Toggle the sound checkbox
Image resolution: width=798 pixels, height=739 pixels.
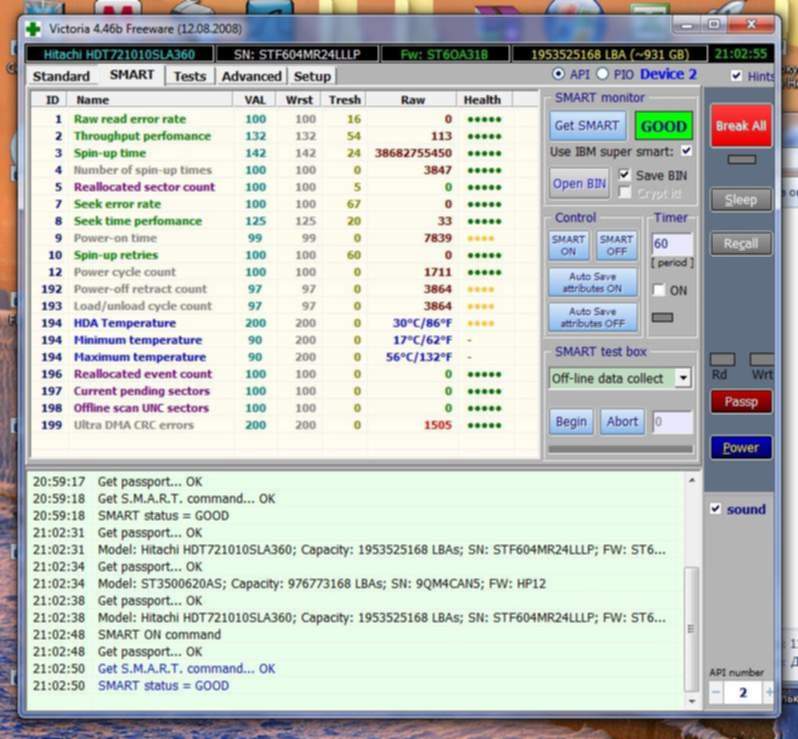tap(715, 509)
